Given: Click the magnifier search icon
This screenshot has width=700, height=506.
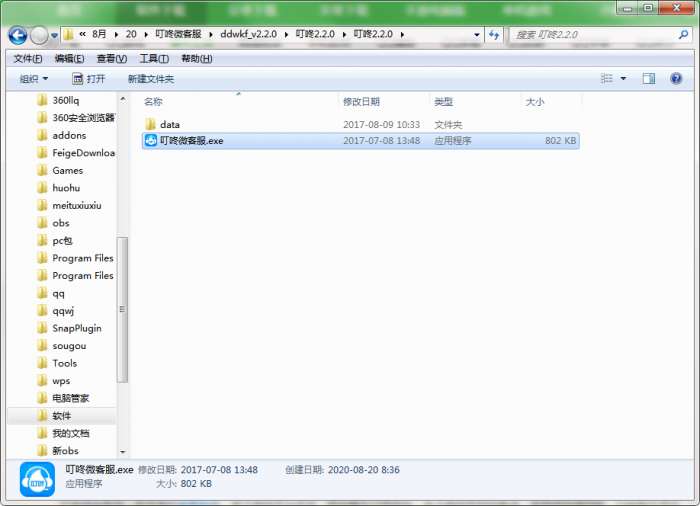Looking at the screenshot, I should click(x=683, y=34).
